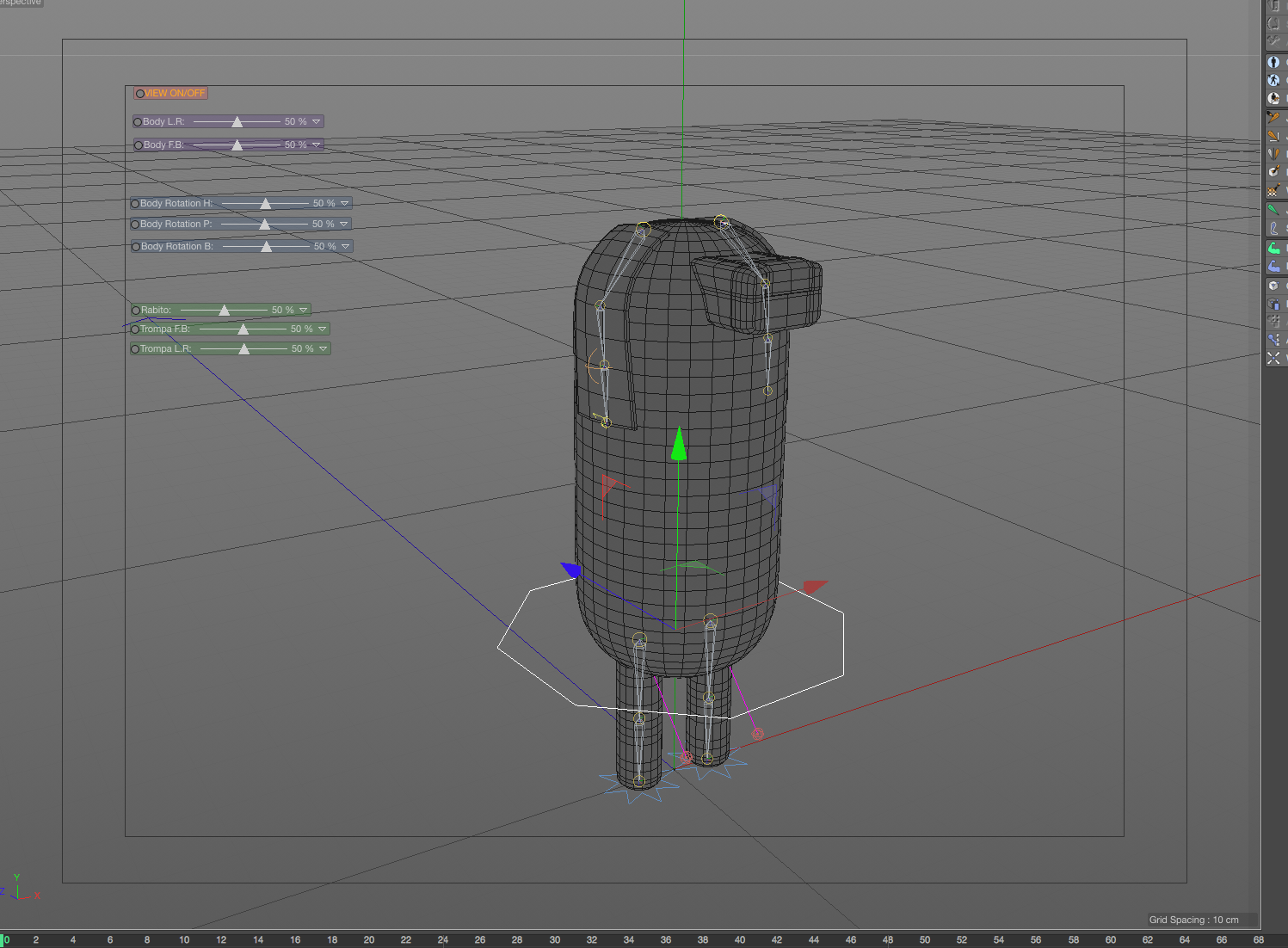Image resolution: width=1288 pixels, height=948 pixels.
Task: Jump to frame 20 on the timeline
Action: [369, 940]
